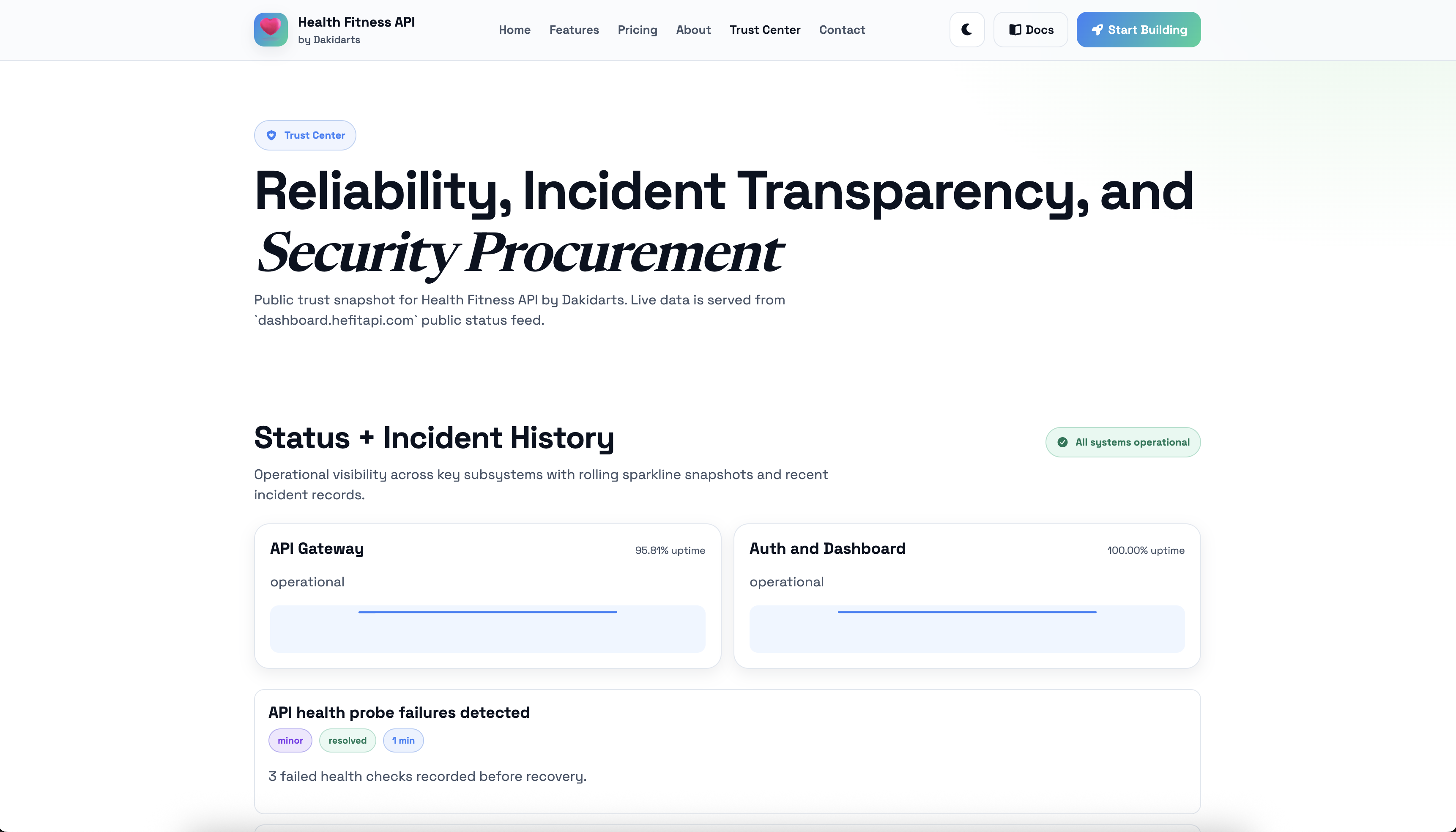Screen dimensions: 1456x832
Task: Open the Pricing menu item
Action: coord(637,30)
